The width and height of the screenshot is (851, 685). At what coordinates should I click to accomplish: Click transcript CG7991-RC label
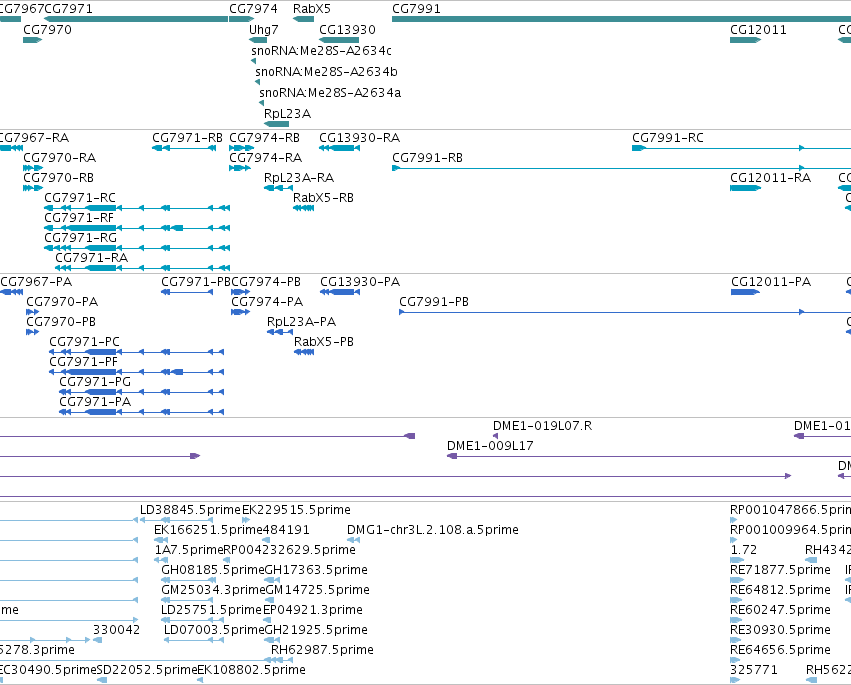[668, 138]
